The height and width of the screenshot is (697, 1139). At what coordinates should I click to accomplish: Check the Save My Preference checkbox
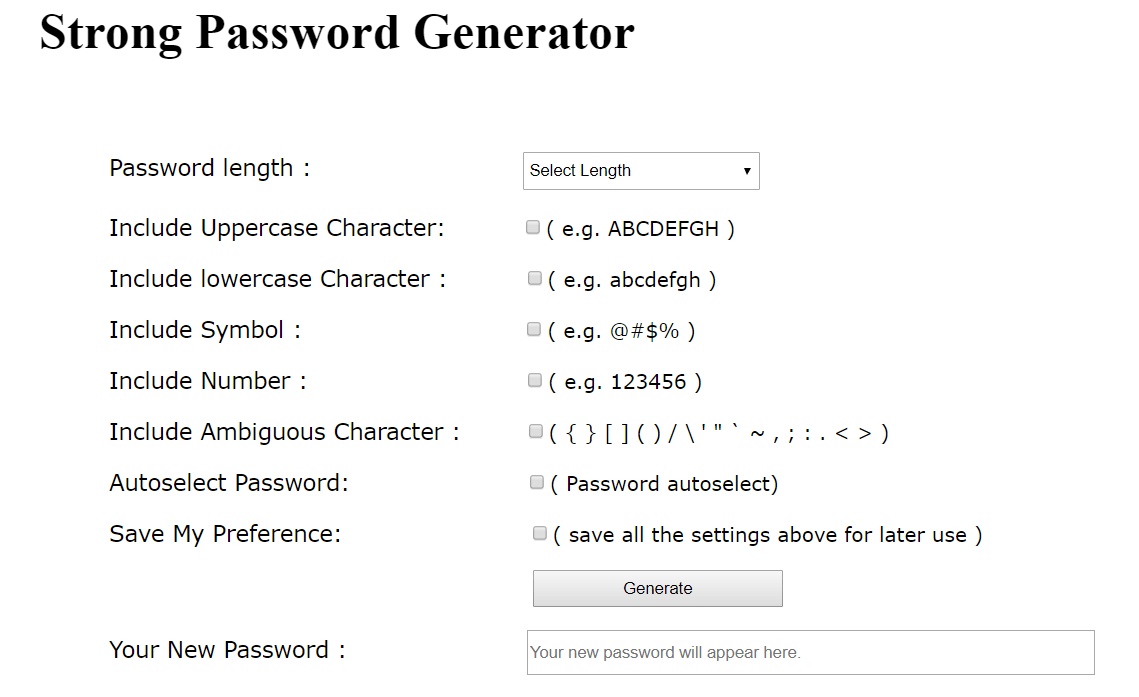click(540, 534)
